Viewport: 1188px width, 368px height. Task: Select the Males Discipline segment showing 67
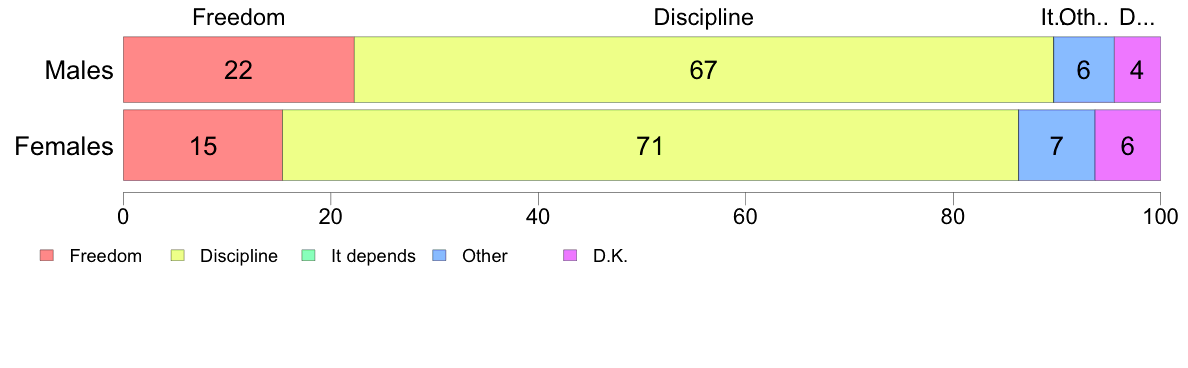tap(704, 70)
